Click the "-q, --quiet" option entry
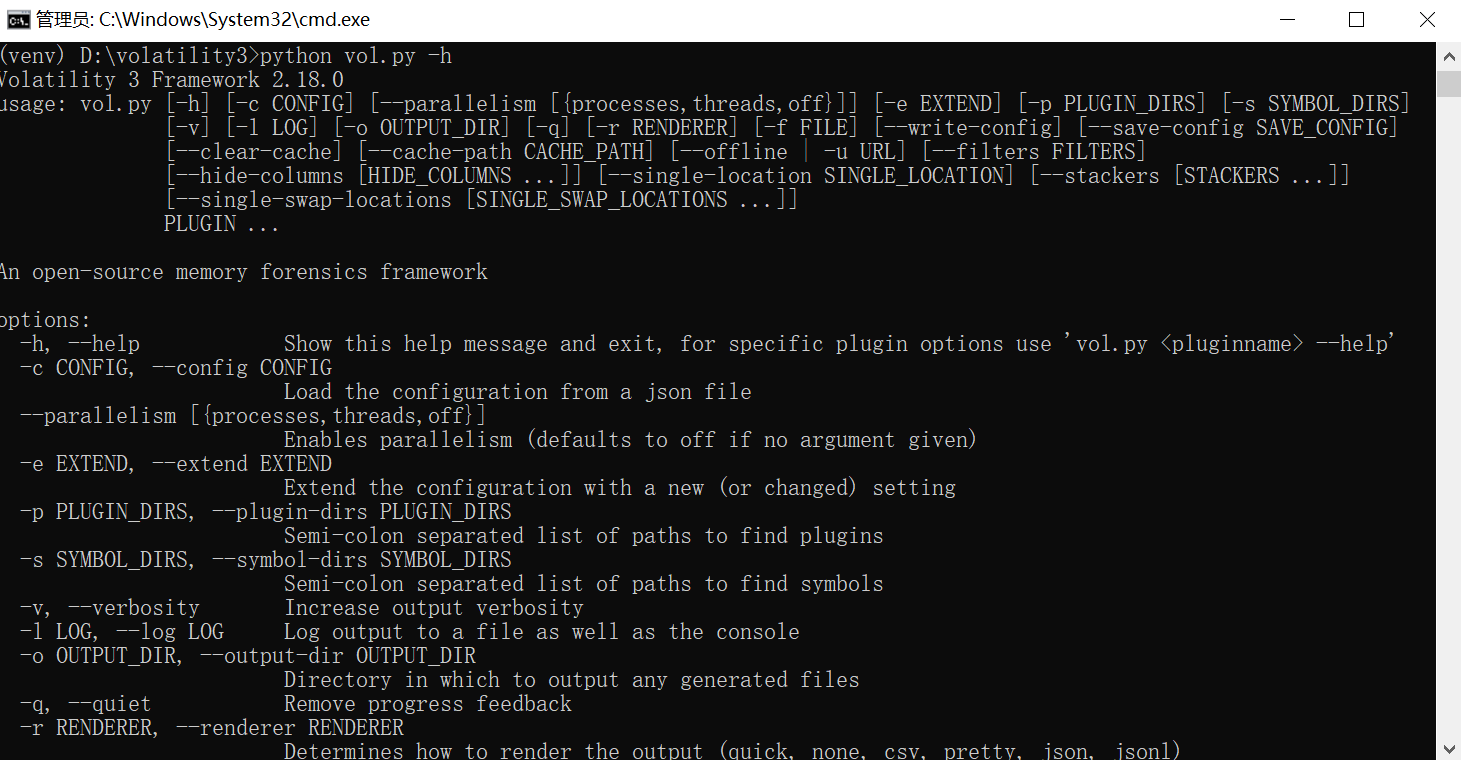The height and width of the screenshot is (760, 1461). tap(86, 704)
